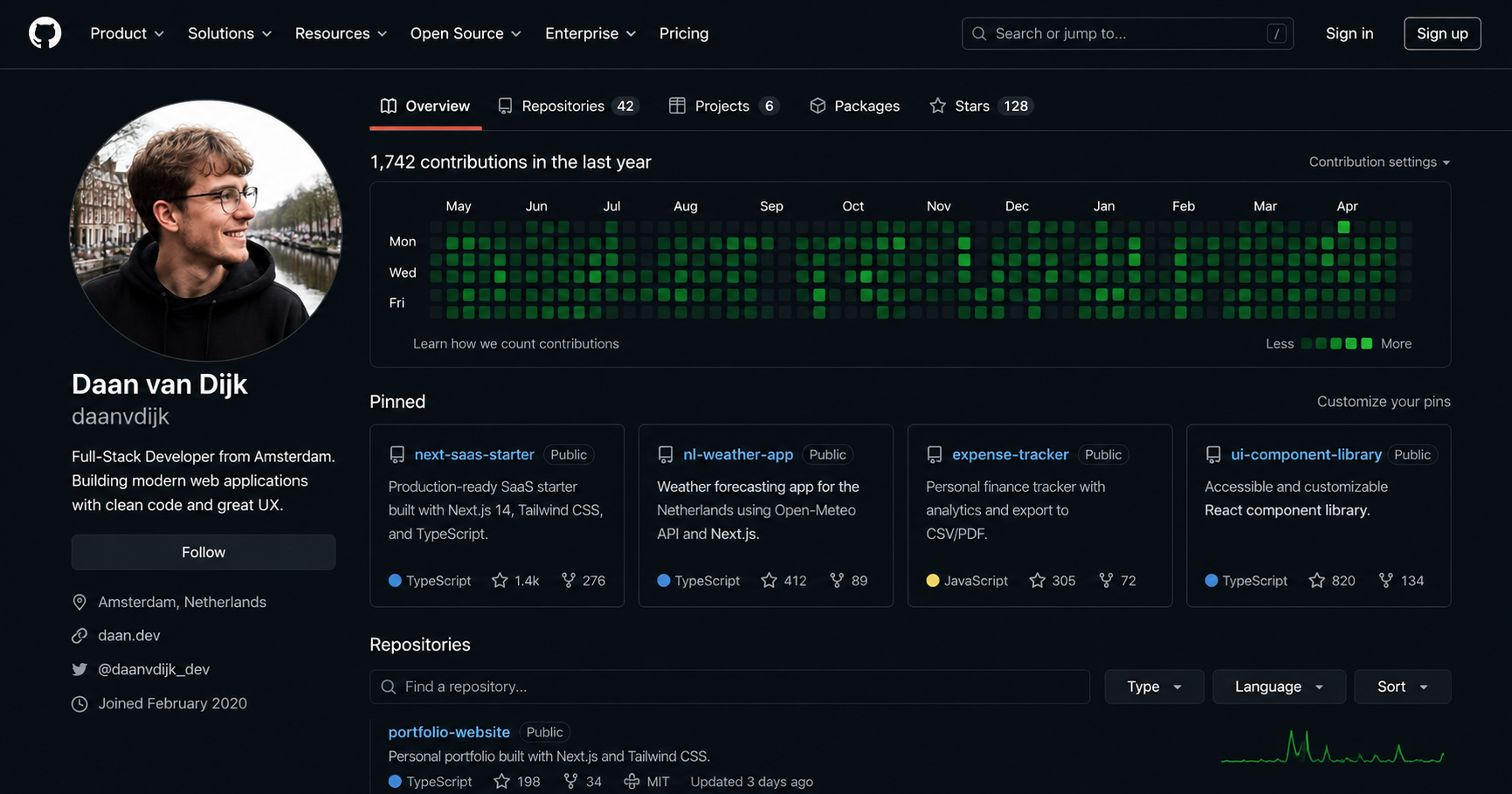
Task: Click the star icon showing 198
Action: 501,781
